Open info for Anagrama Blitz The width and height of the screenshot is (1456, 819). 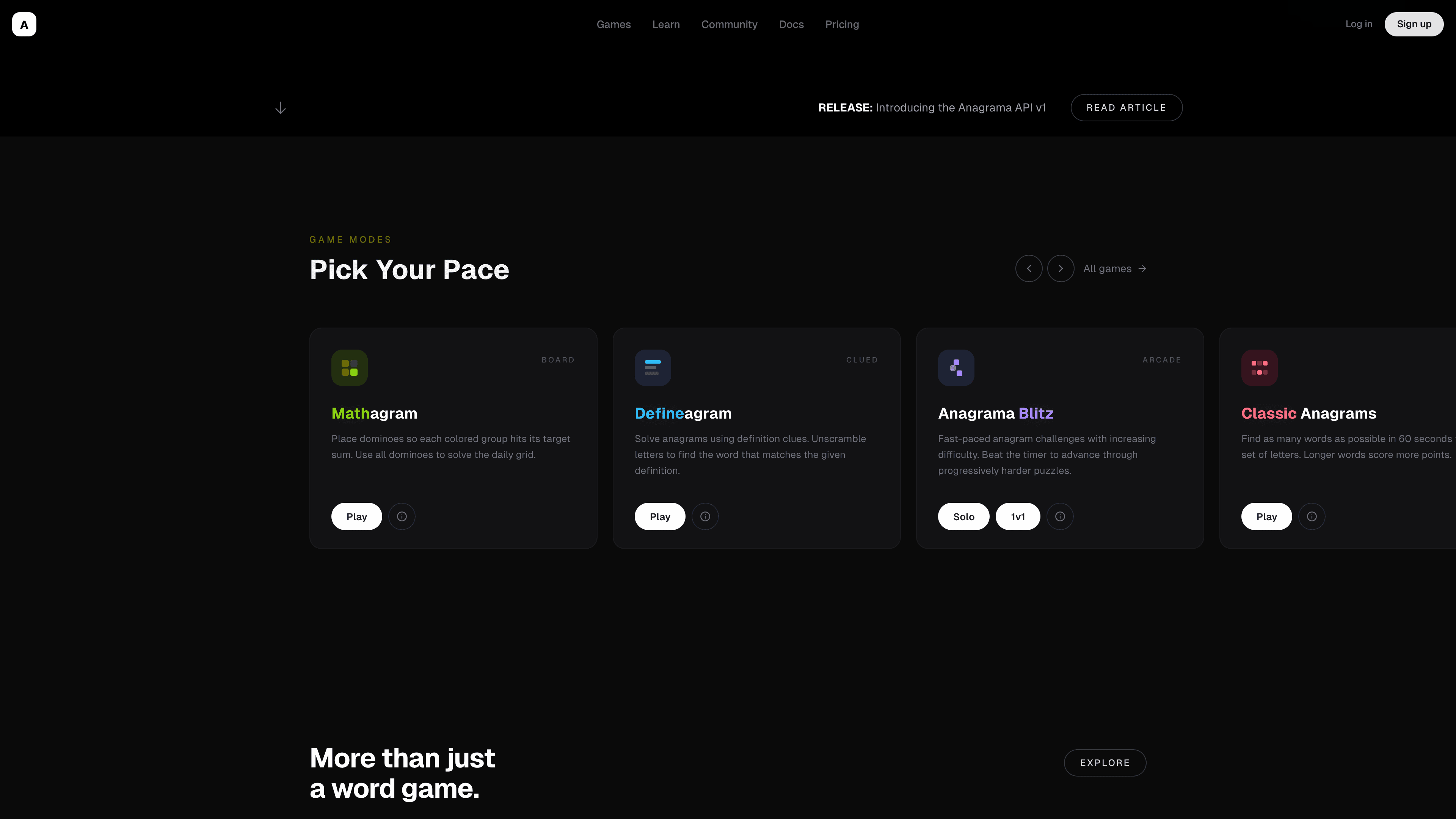1060,516
